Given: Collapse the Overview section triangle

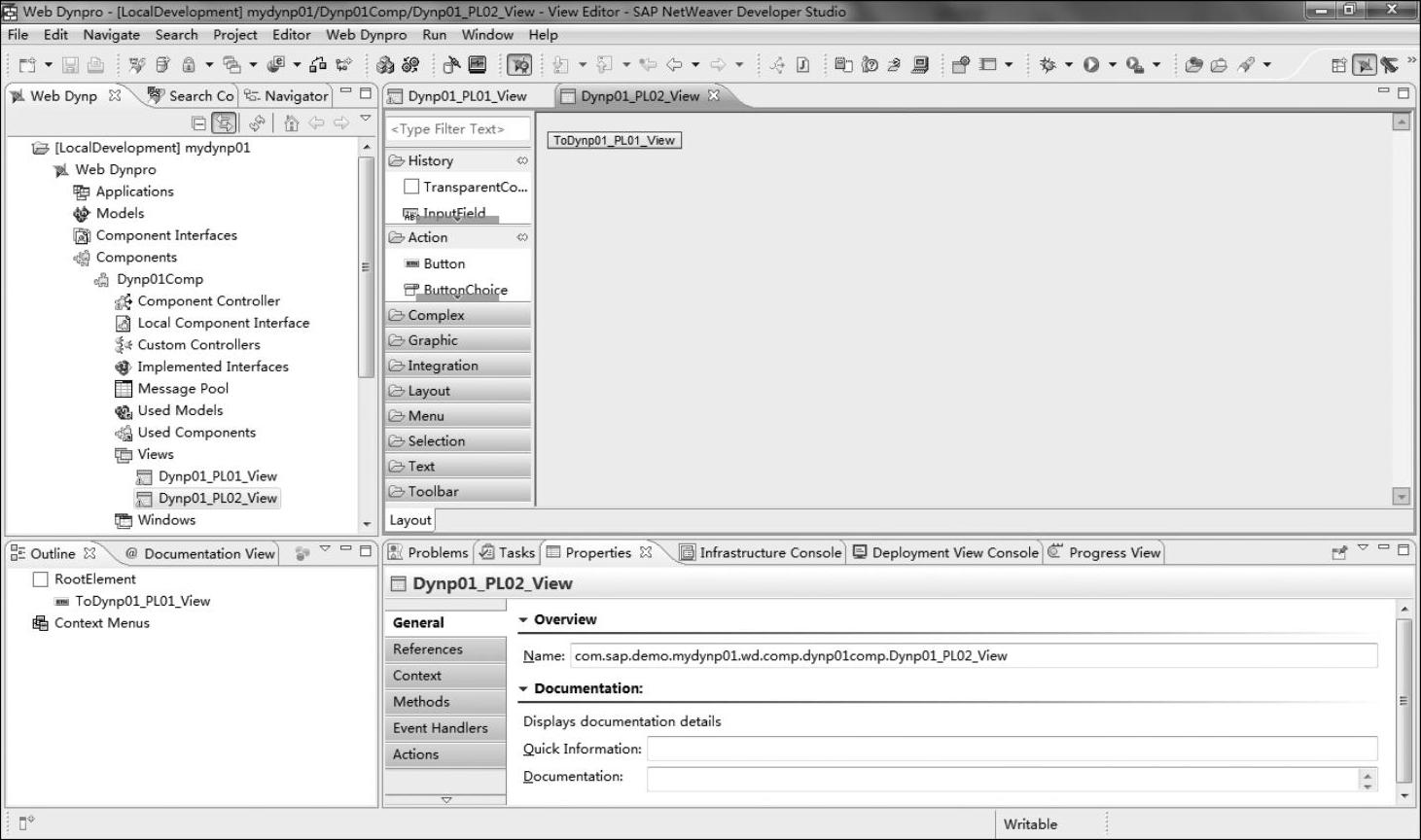Looking at the screenshot, I should (523, 619).
